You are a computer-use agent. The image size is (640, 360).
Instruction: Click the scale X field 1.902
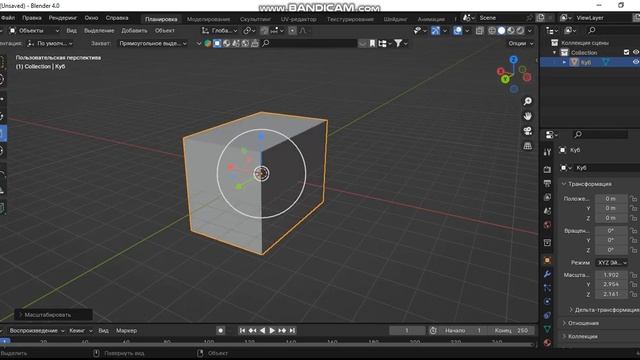[x=611, y=275]
